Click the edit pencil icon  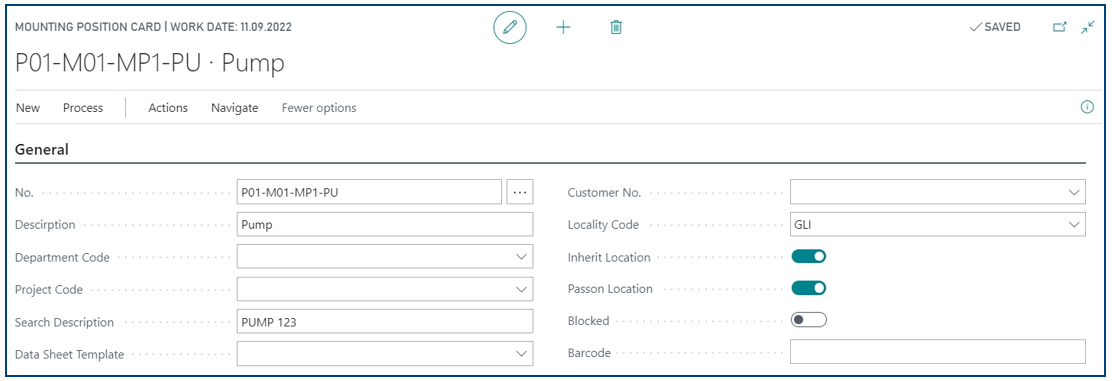[x=510, y=28]
